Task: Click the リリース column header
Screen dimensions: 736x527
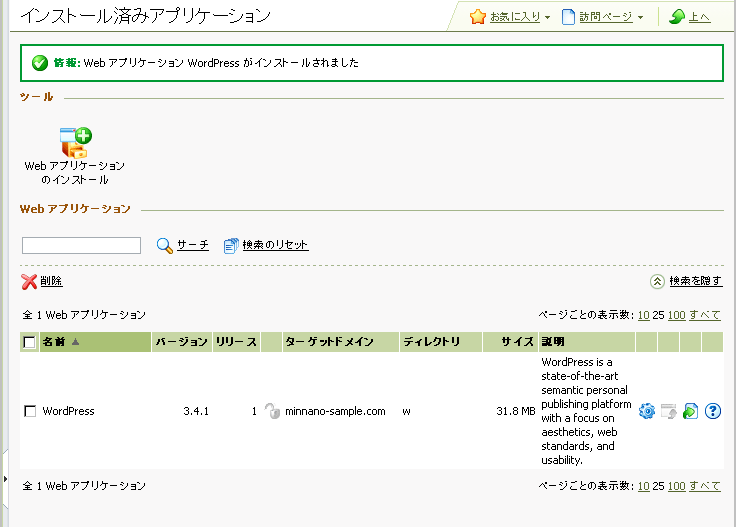Action: point(236,342)
